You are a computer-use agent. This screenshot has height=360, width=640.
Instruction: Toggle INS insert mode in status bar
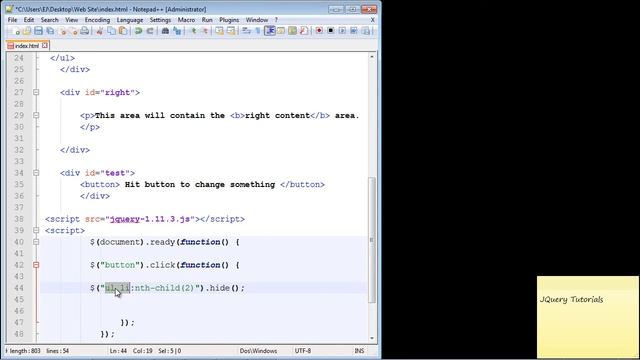pos(359,351)
